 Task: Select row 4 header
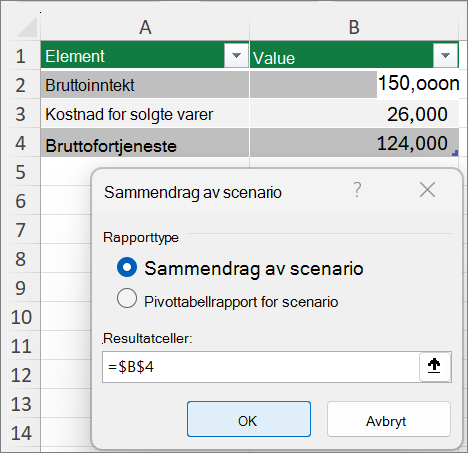pyautogui.click(x=20, y=143)
